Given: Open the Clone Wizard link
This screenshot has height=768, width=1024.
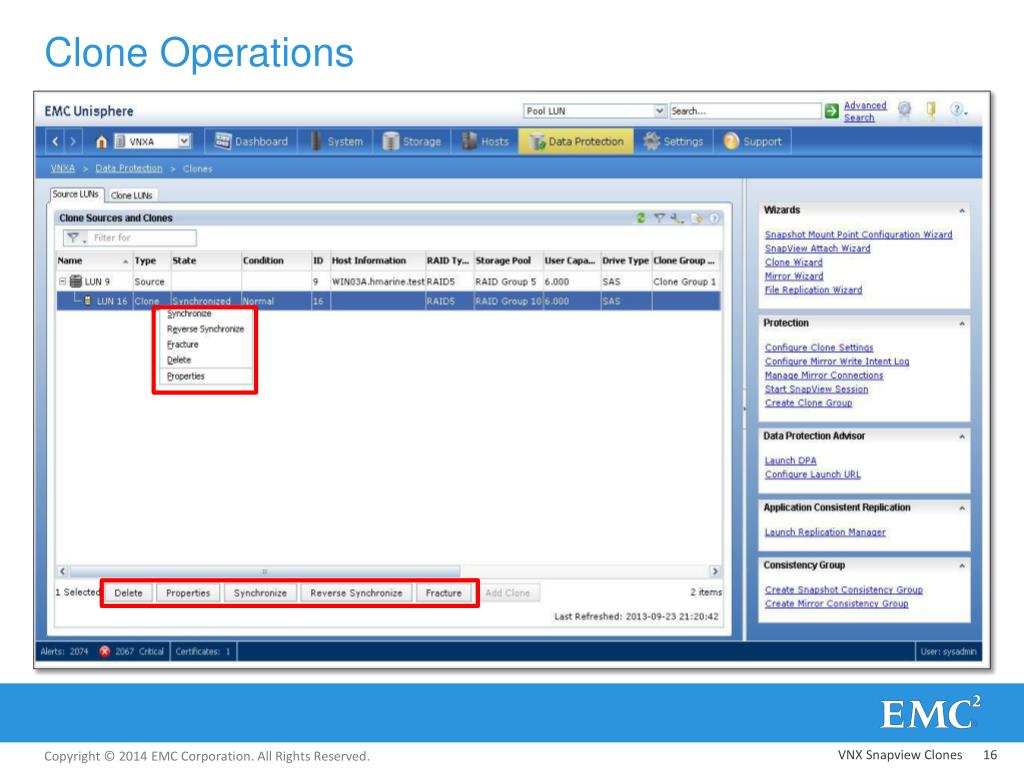Looking at the screenshot, I should (793, 262).
